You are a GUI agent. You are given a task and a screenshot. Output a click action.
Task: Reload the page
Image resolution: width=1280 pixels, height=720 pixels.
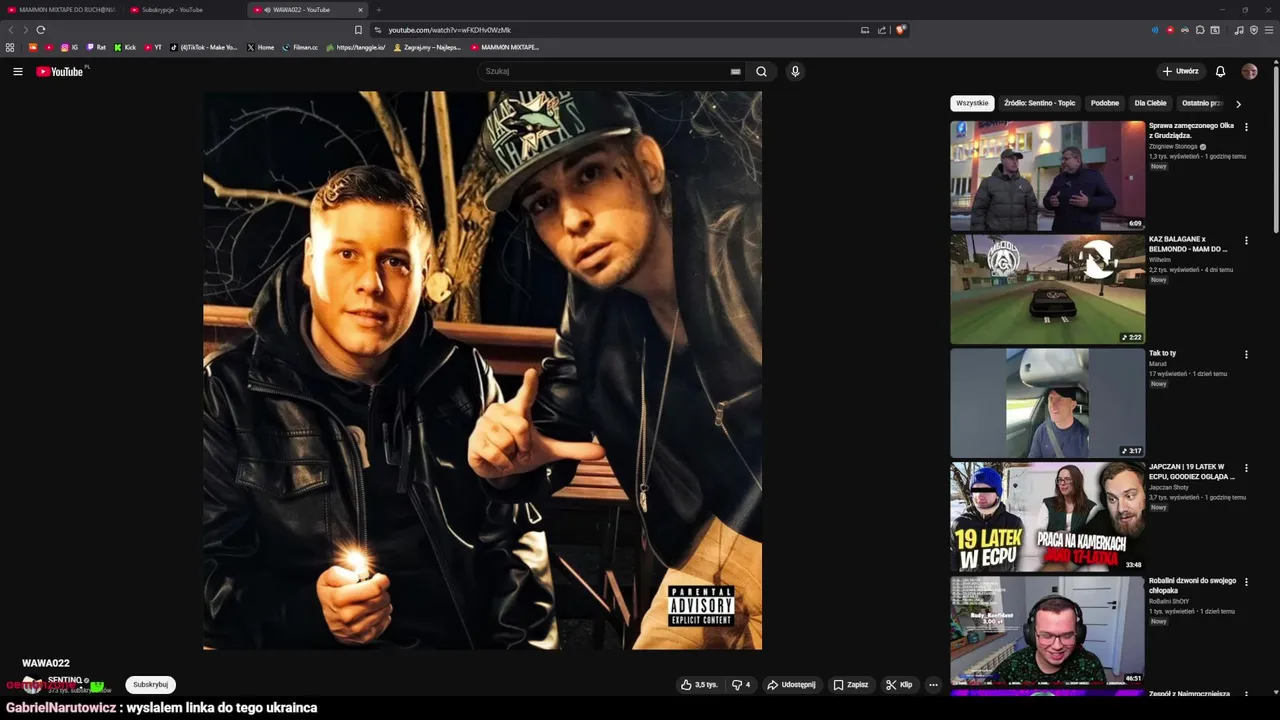(x=41, y=30)
